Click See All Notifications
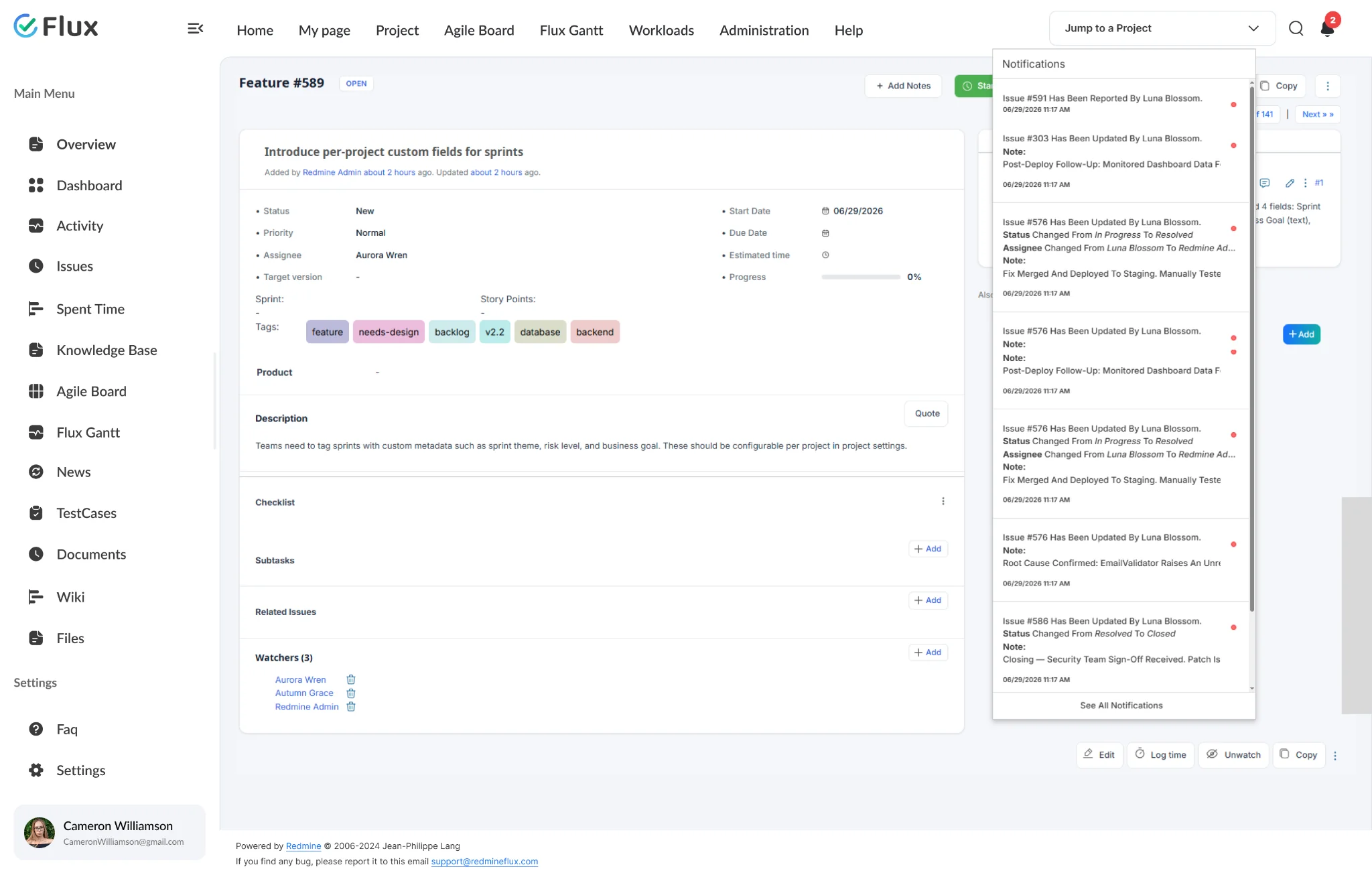 click(1121, 705)
